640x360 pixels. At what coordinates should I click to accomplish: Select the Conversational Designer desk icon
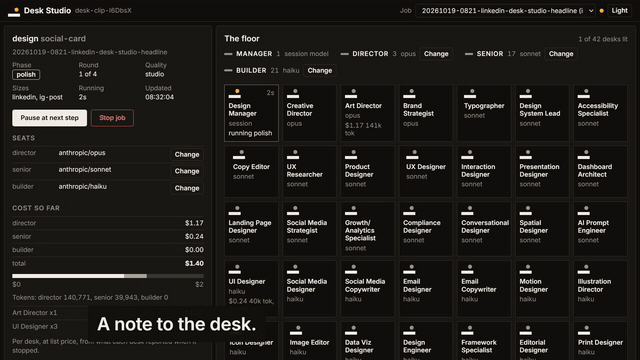(x=467, y=211)
